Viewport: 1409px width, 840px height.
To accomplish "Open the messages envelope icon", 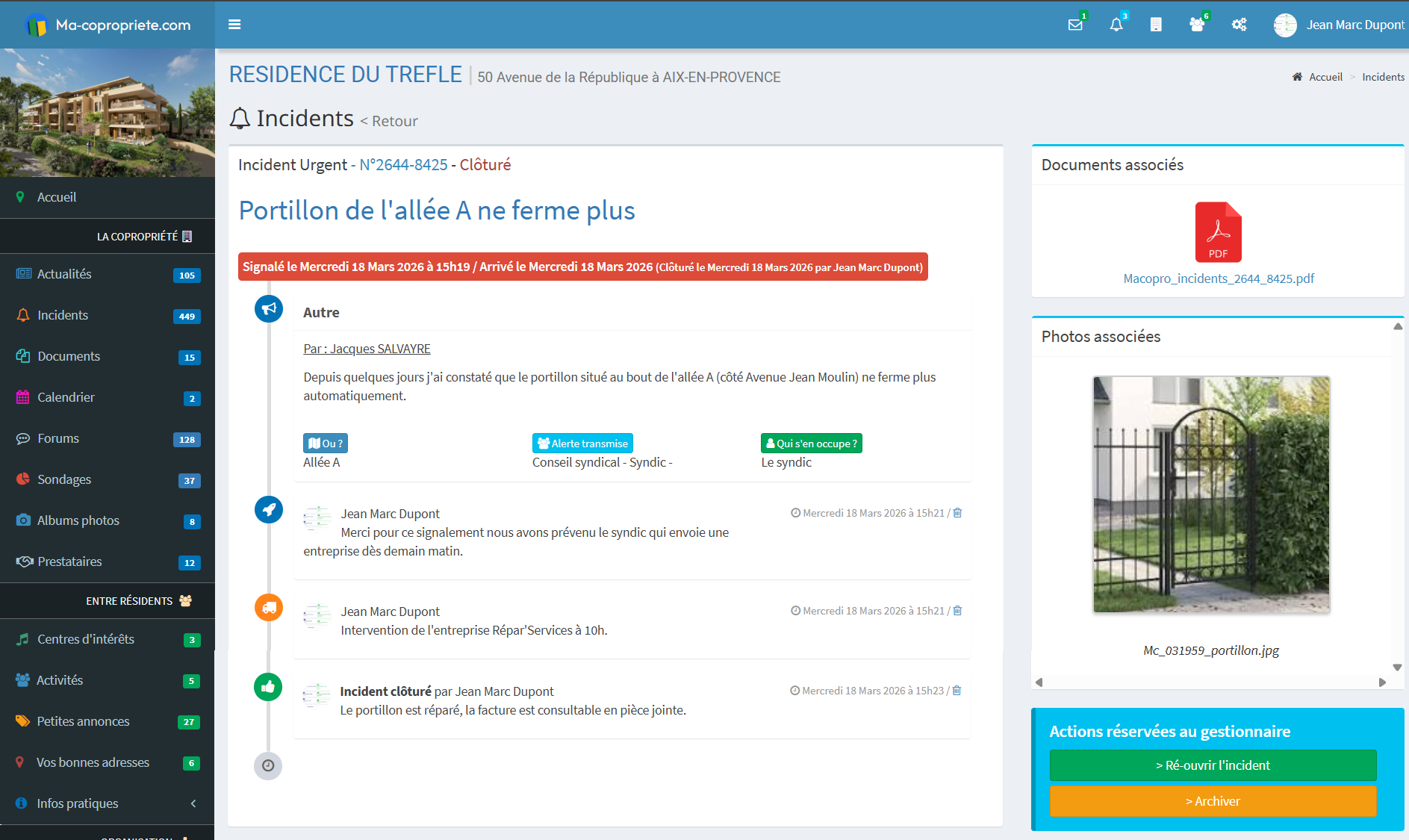I will pos(1075,25).
